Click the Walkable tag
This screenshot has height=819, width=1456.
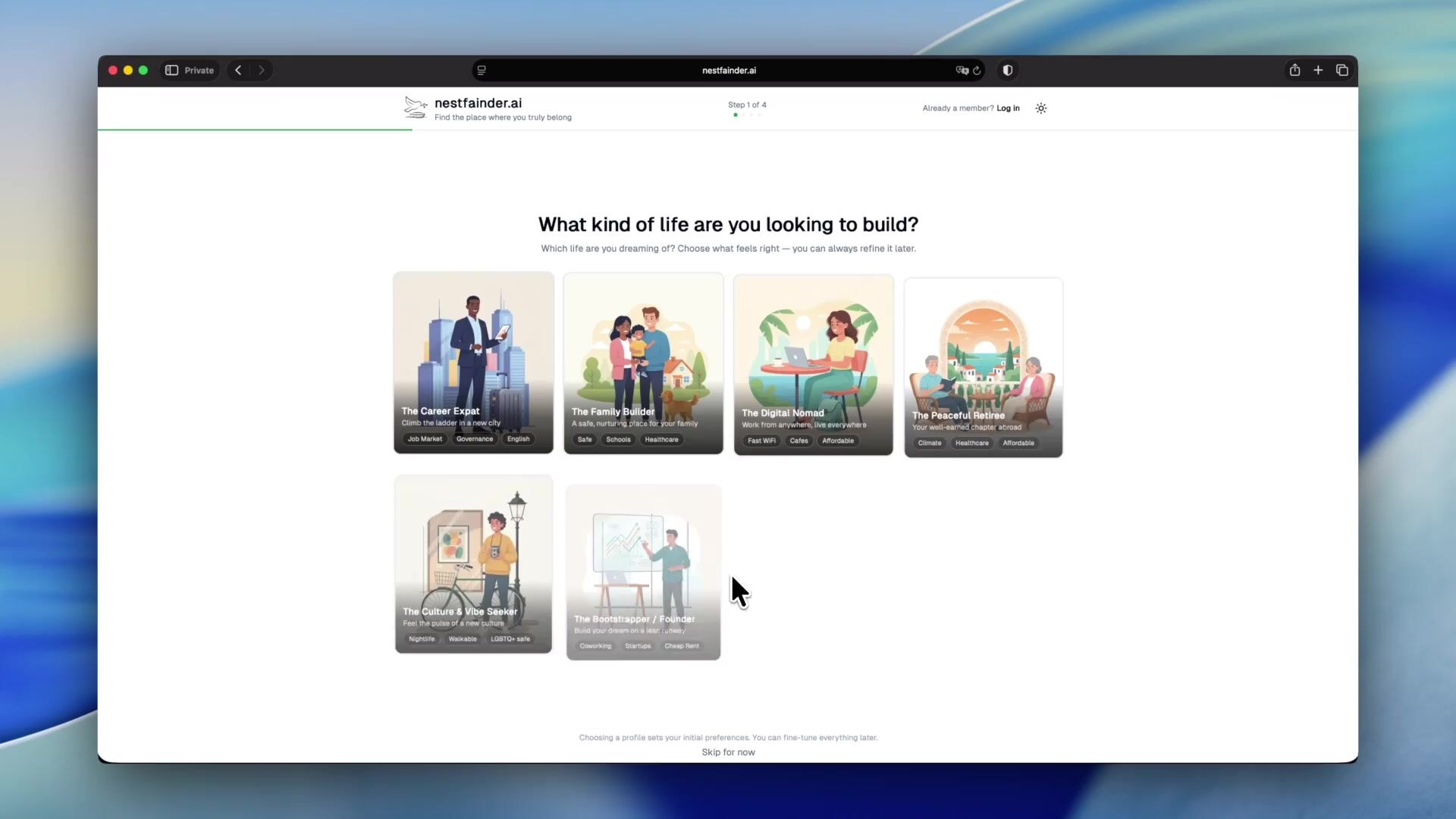(x=463, y=639)
